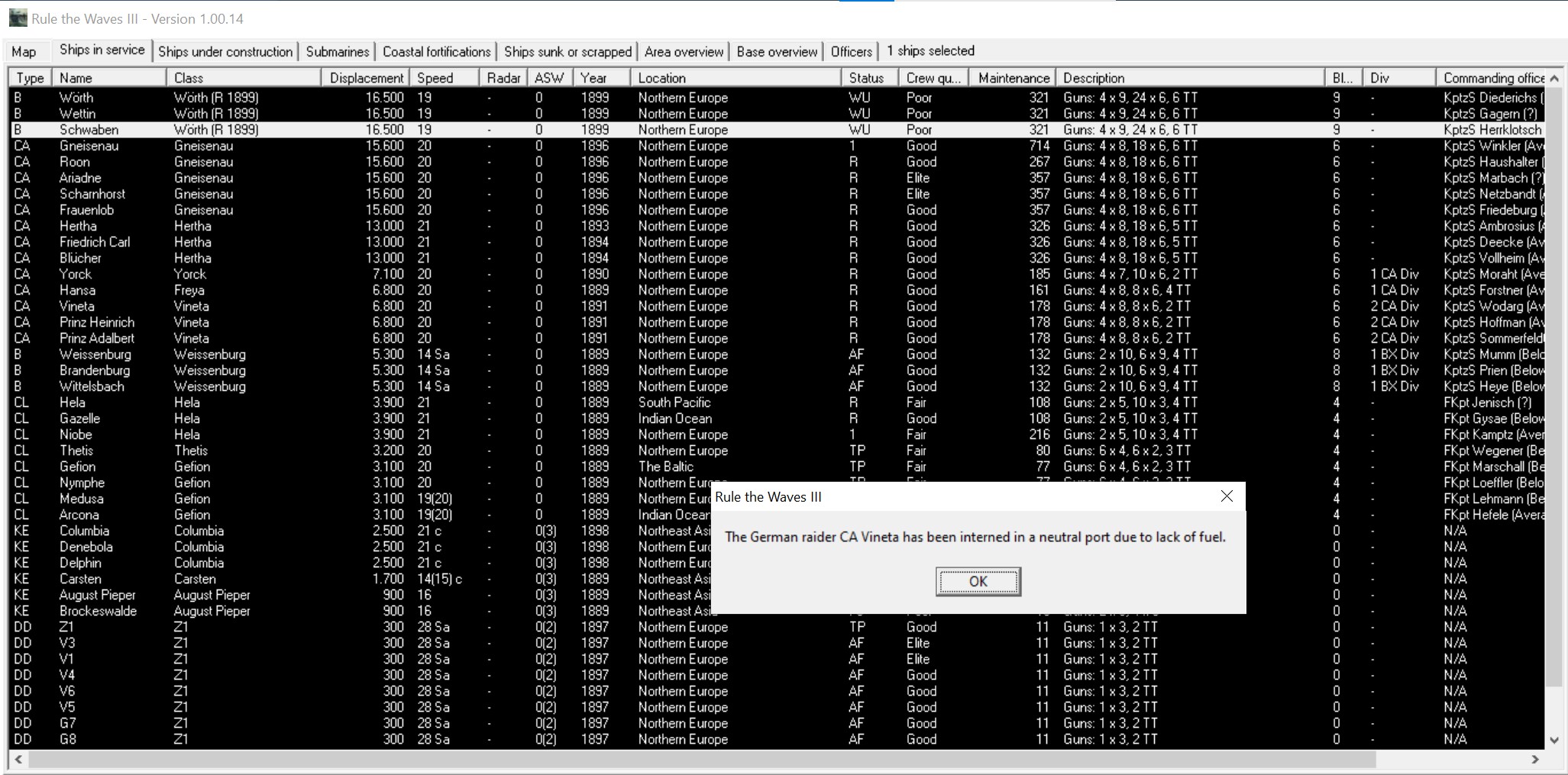Image resolution: width=1568 pixels, height=775 pixels.
Task: Select the Ships in service tab
Action: tap(102, 50)
